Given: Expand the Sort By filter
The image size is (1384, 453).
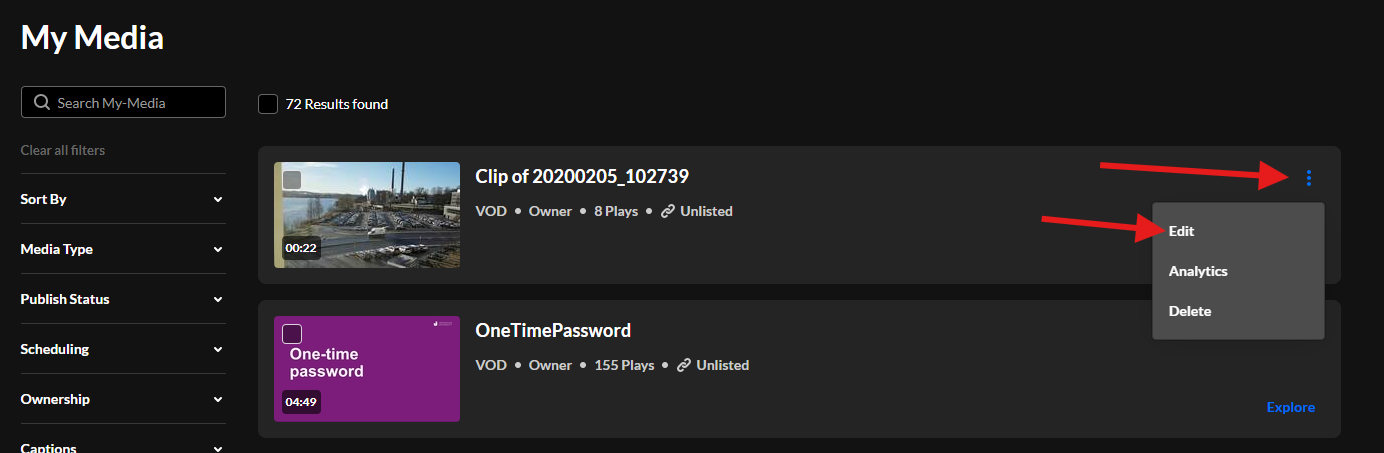Looking at the screenshot, I should pos(218,199).
